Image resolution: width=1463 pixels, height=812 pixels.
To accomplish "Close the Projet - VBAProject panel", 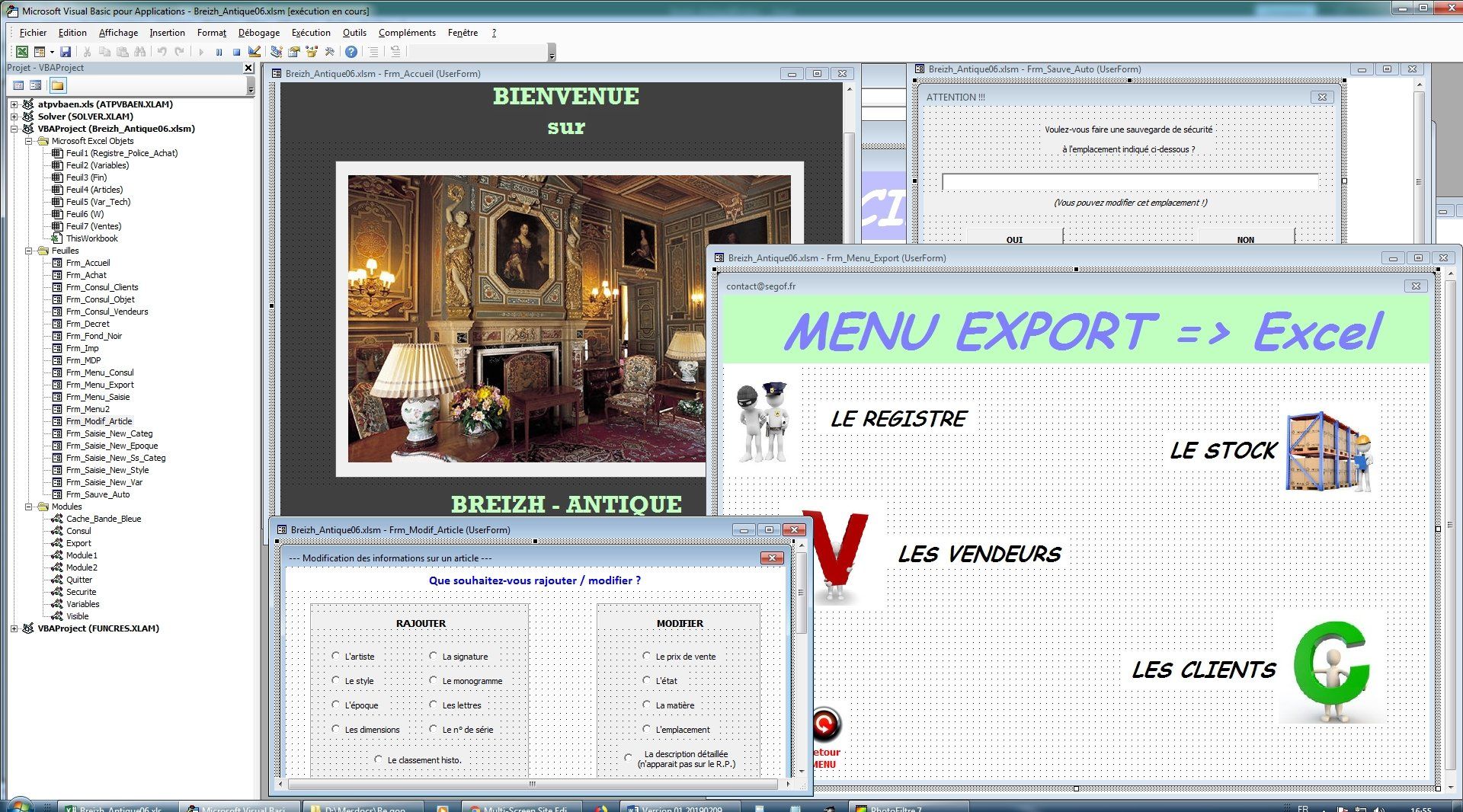I will (x=248, y=68).
